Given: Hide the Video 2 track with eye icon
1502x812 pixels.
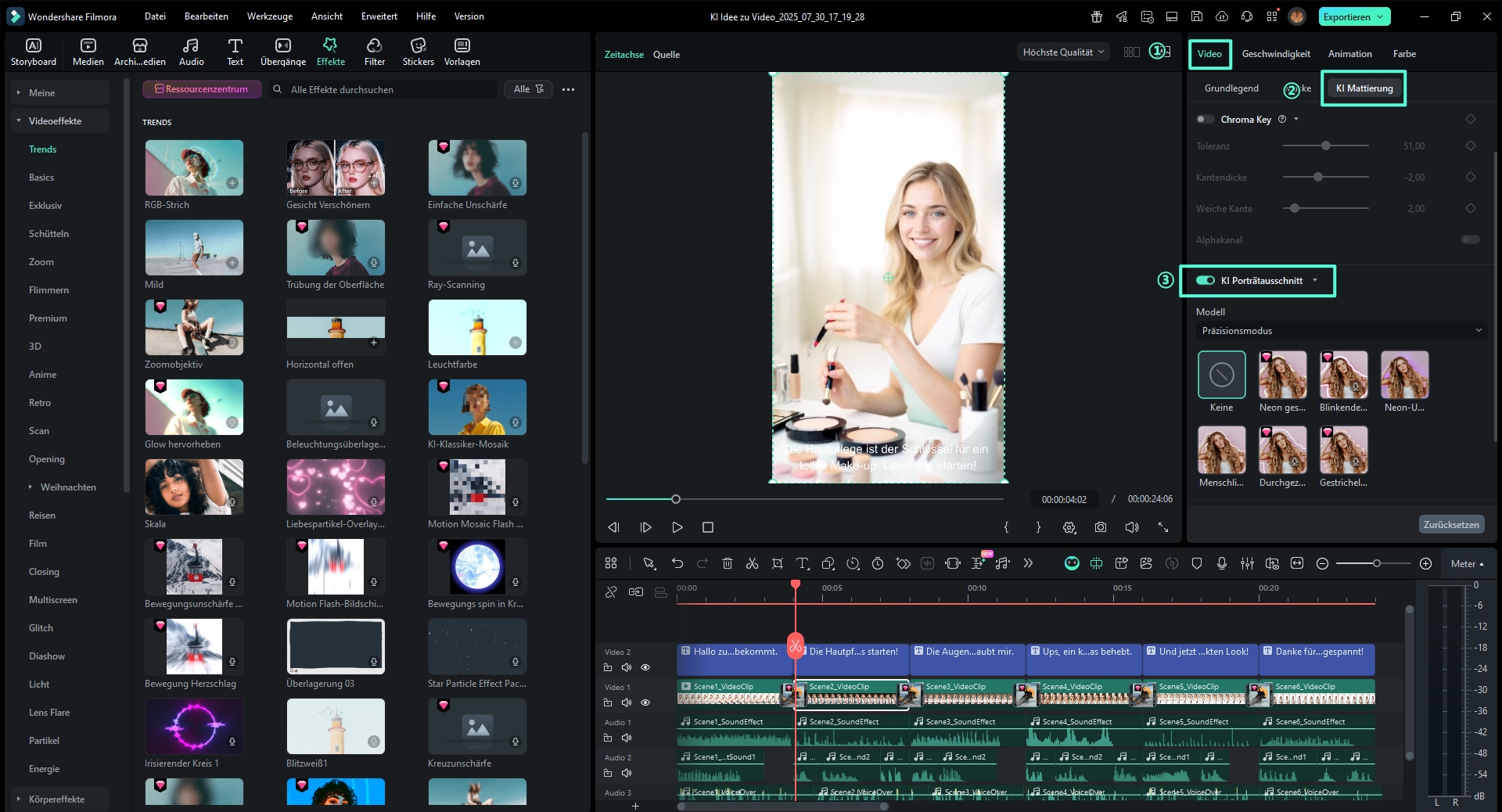Looking at the screenshot, I should 645,667.
